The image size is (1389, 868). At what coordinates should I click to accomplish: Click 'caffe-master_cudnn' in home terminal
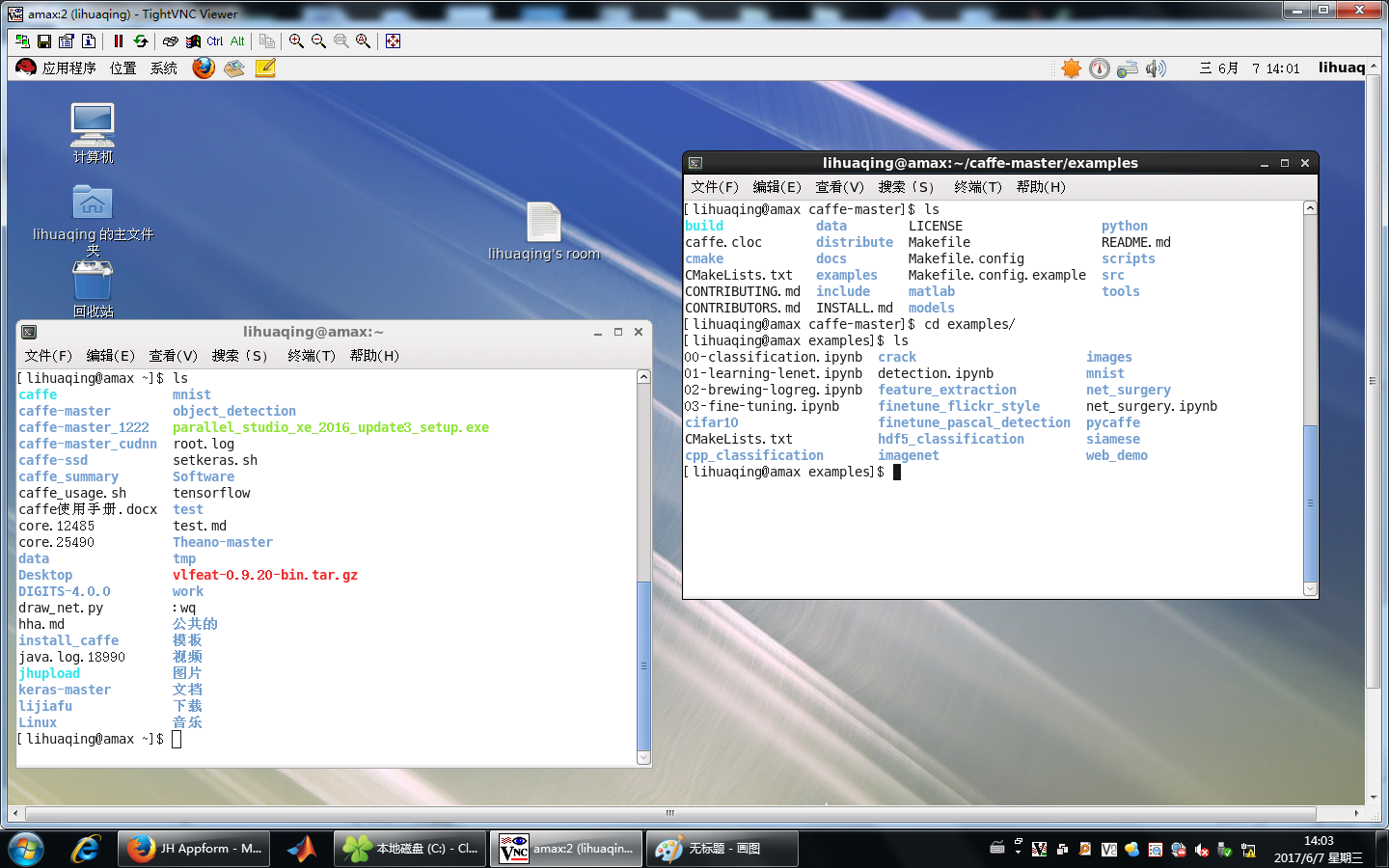coord(88,444)
